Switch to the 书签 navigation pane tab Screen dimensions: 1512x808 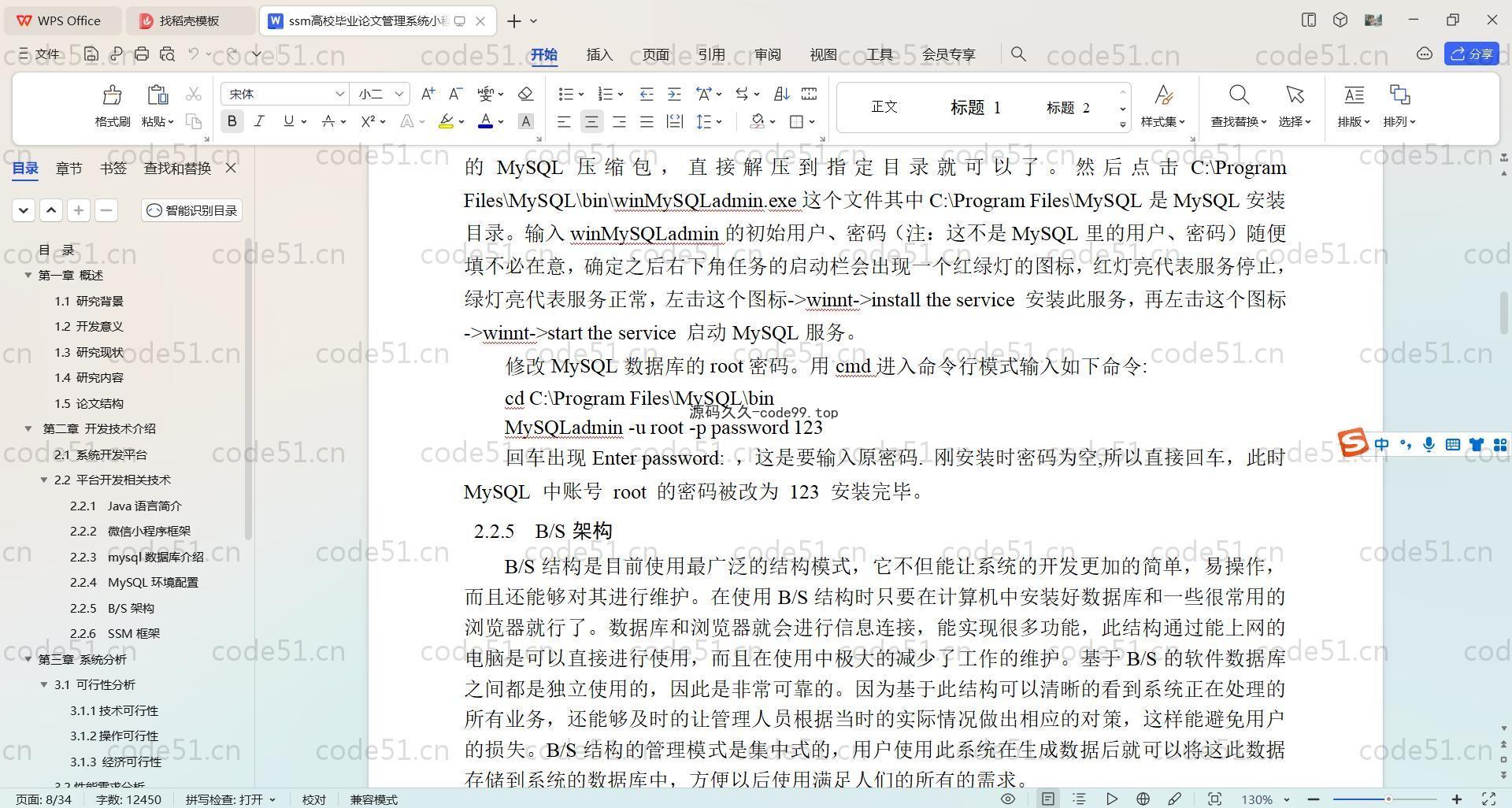coord(113,168)
